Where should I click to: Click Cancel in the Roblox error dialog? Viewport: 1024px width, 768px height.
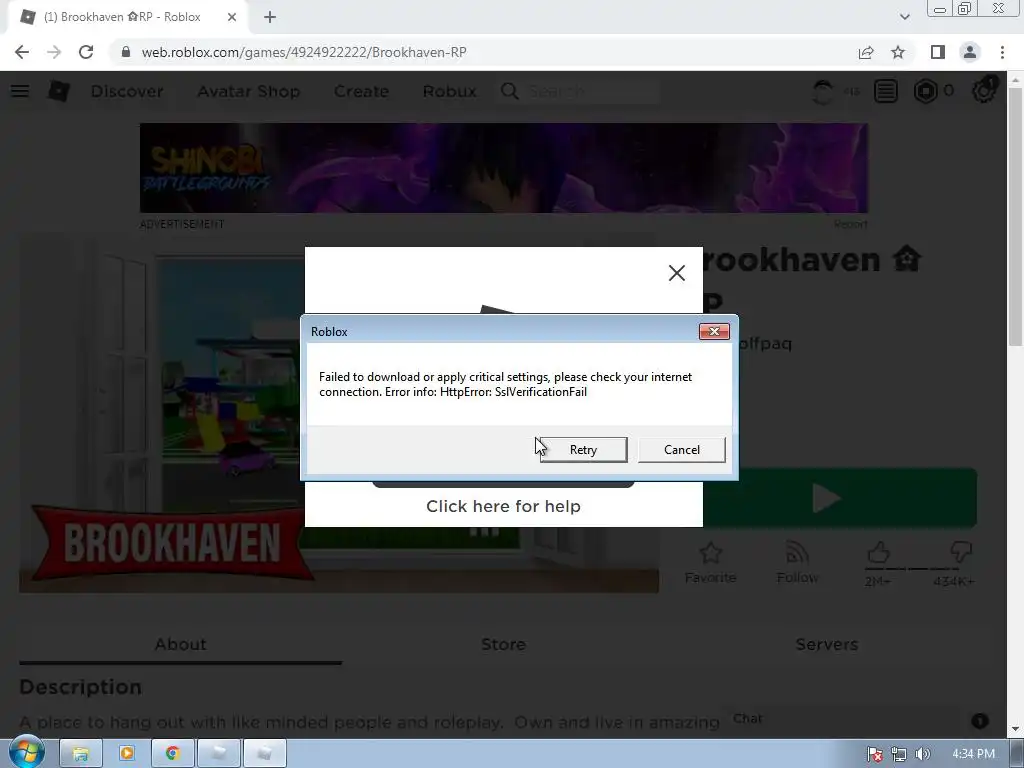tap(682, 450)
